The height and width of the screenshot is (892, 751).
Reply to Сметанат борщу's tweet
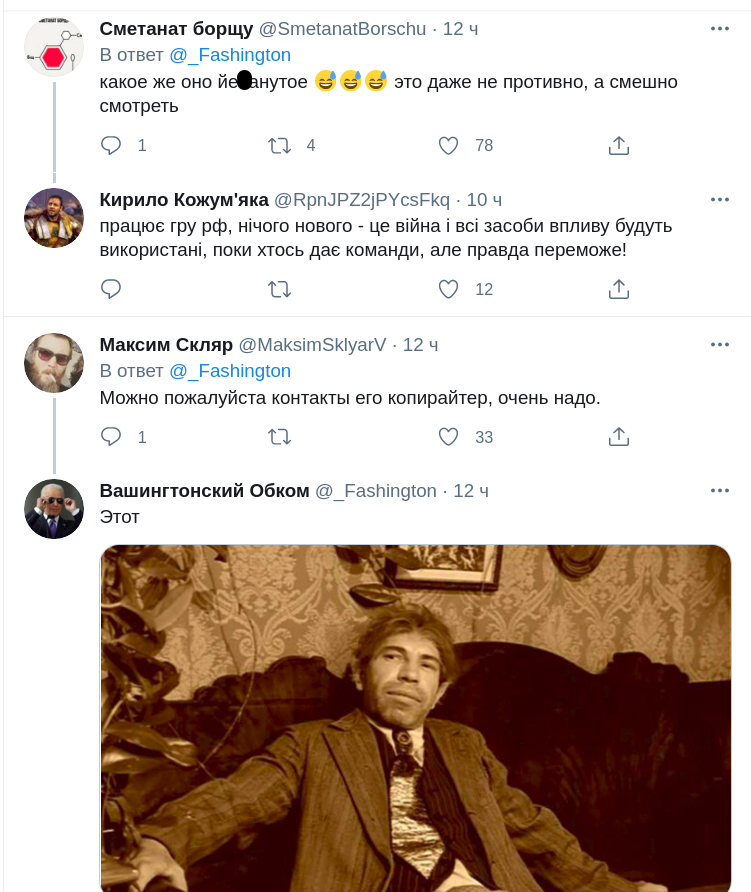(111, 145)
